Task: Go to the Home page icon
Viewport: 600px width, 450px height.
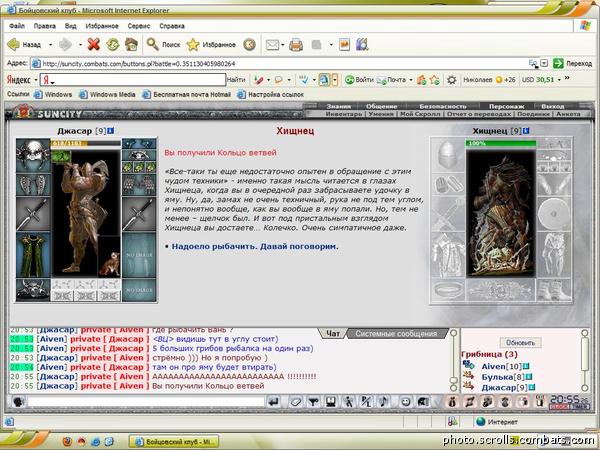Action: [x=131, y=45]
